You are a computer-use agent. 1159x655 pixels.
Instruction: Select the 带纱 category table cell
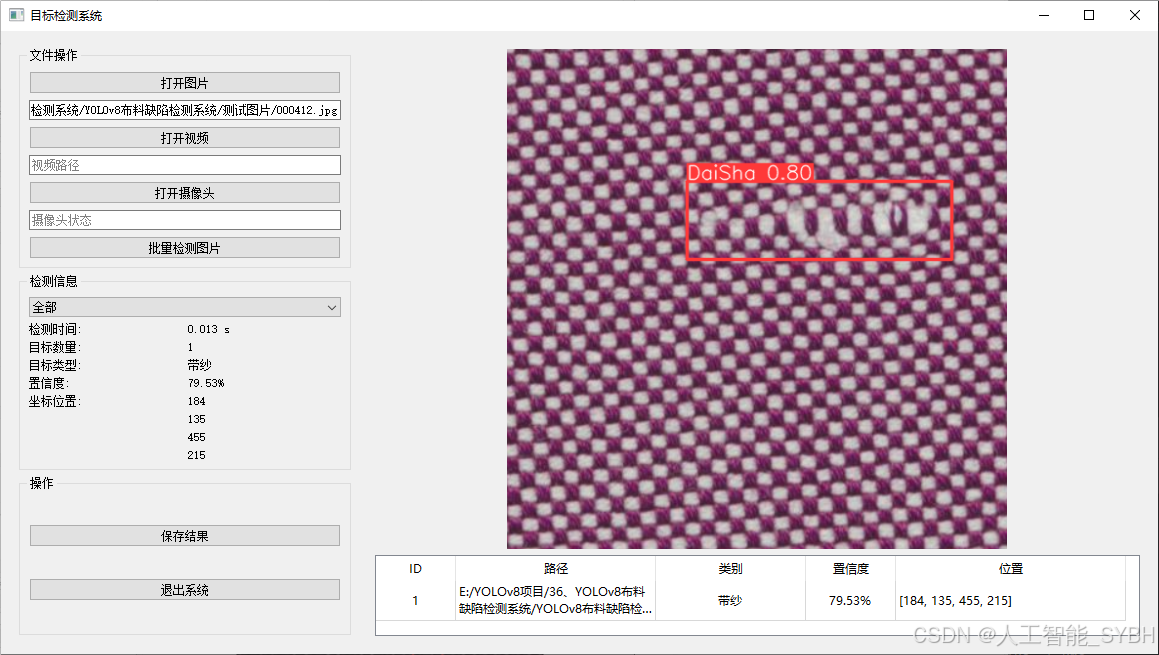(730, 600)
